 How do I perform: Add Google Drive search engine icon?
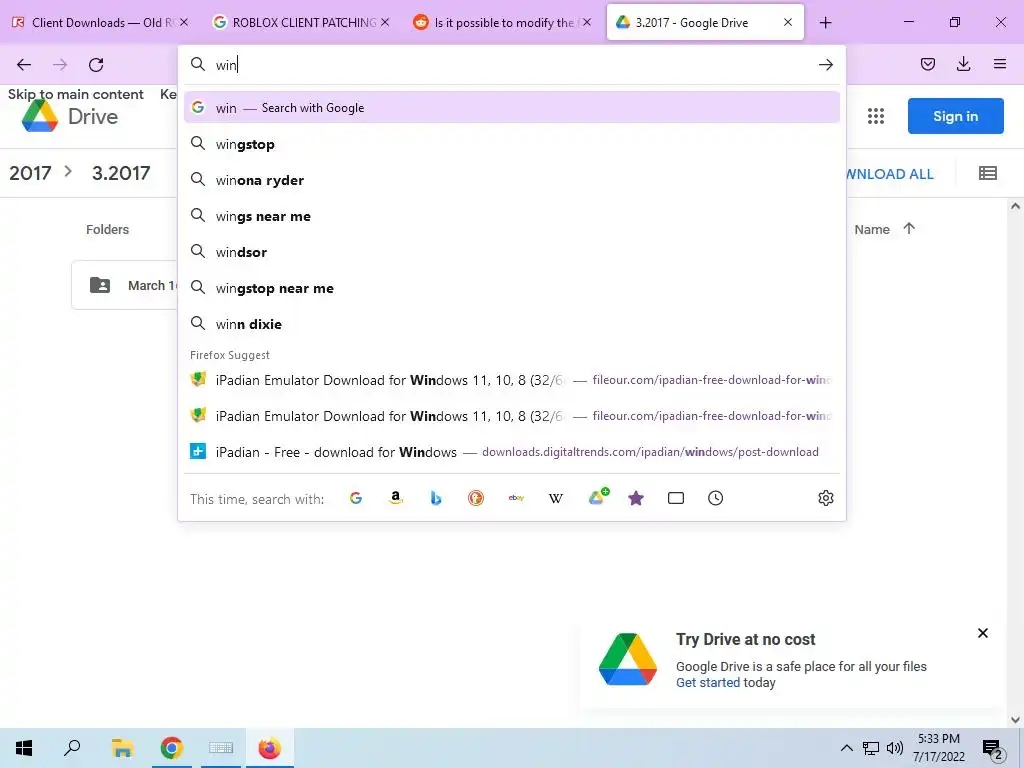(x=598, y=497)
